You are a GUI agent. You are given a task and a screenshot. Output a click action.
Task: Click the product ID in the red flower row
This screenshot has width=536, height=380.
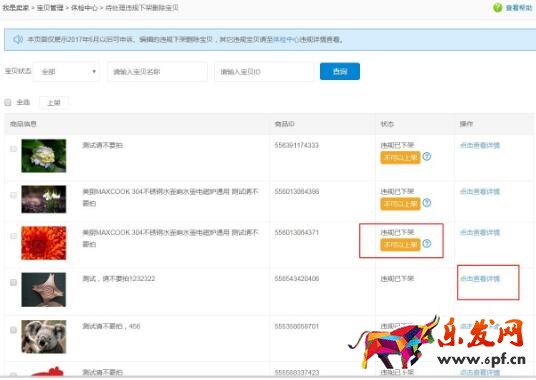296,233
